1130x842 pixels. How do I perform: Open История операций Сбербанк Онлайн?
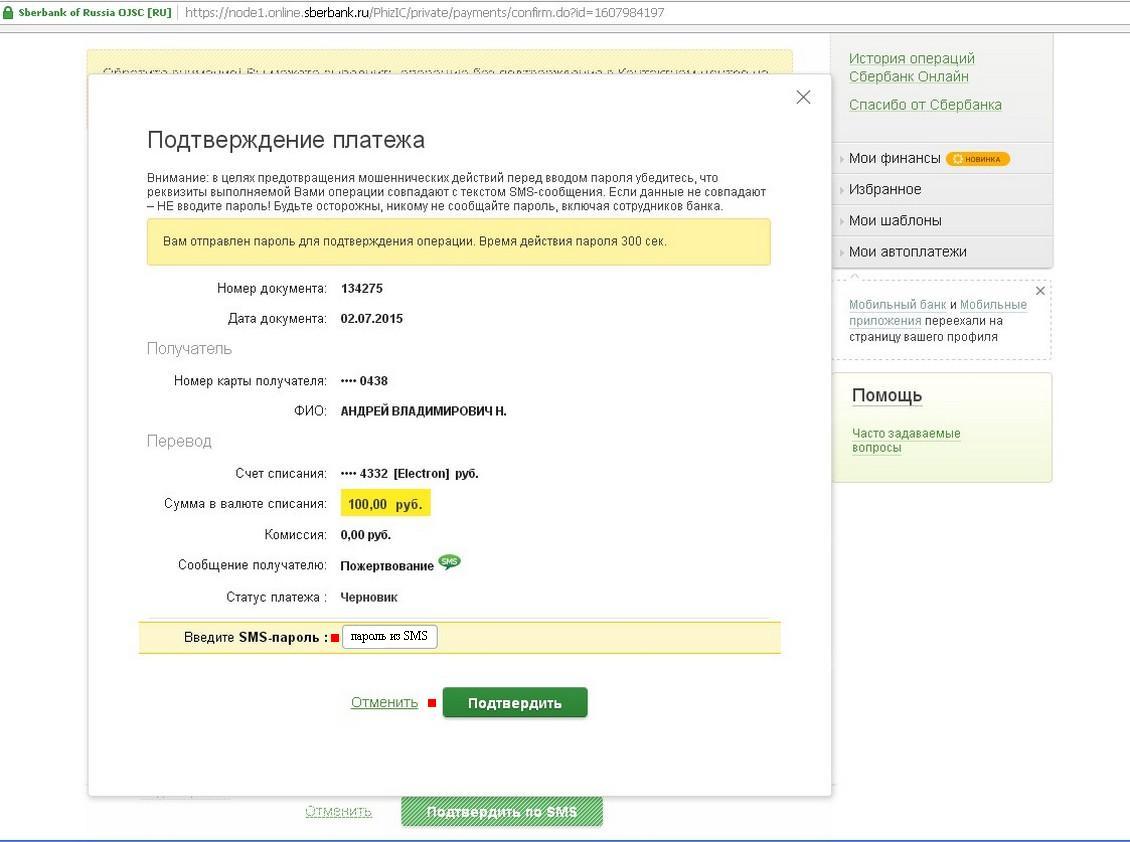coord(911,67)
